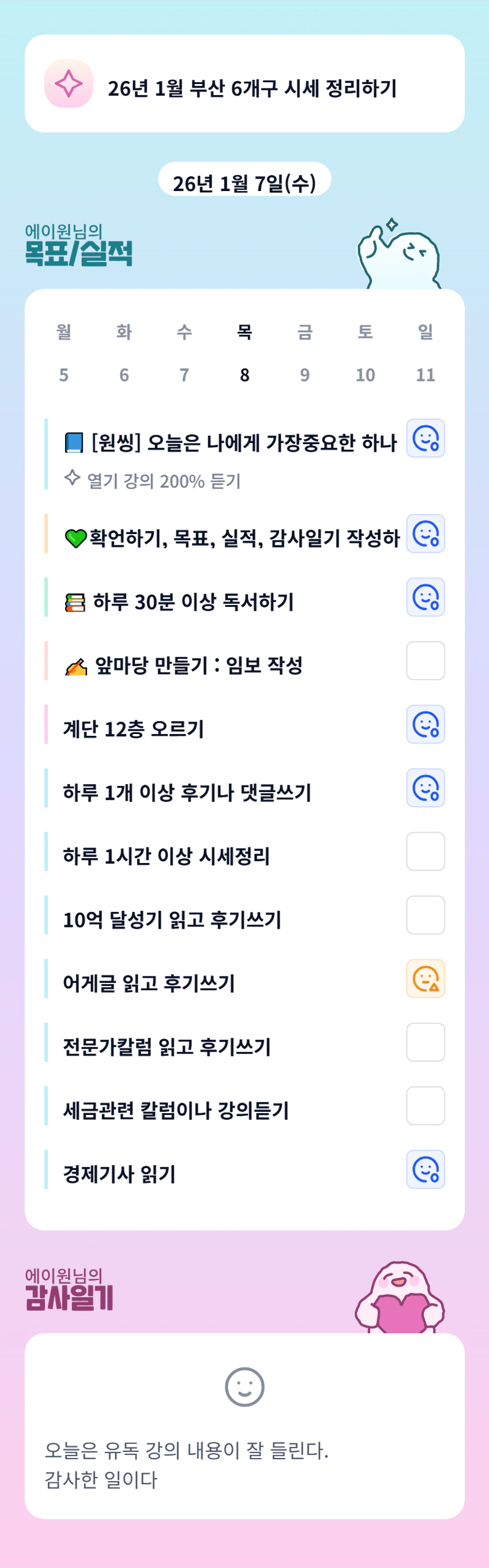Image resolution: width=489 pixels, height=1568 pixels.
Task: Tap smiley status for 하루 30분 이상 독서하기
Action: (x=425, y=597)
